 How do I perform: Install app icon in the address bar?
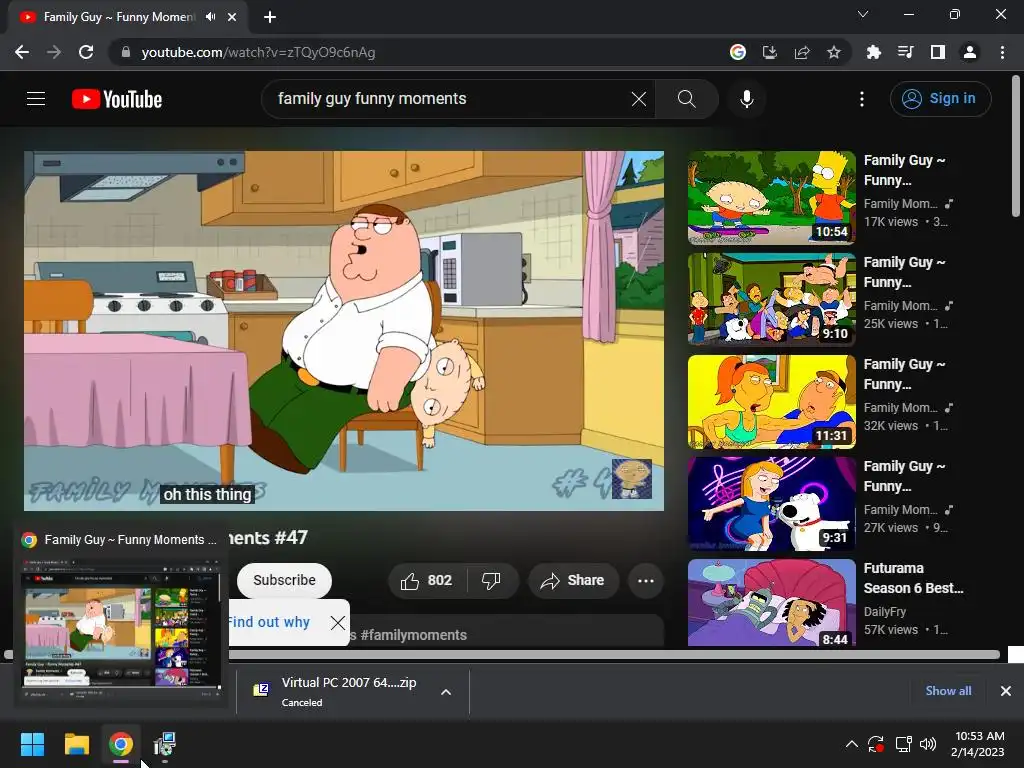[x=770, y=52]
